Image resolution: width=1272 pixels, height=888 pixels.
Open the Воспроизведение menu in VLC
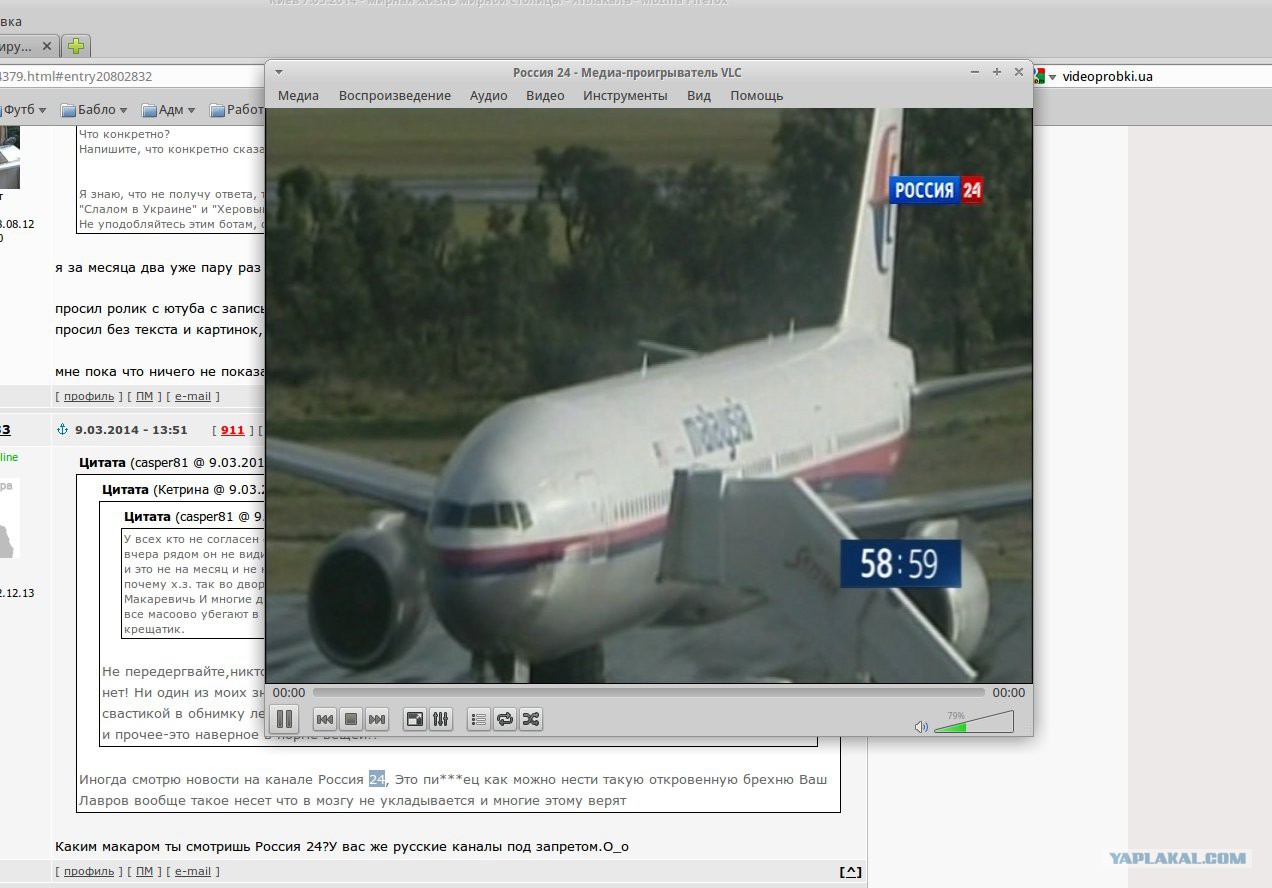[394, 96]
